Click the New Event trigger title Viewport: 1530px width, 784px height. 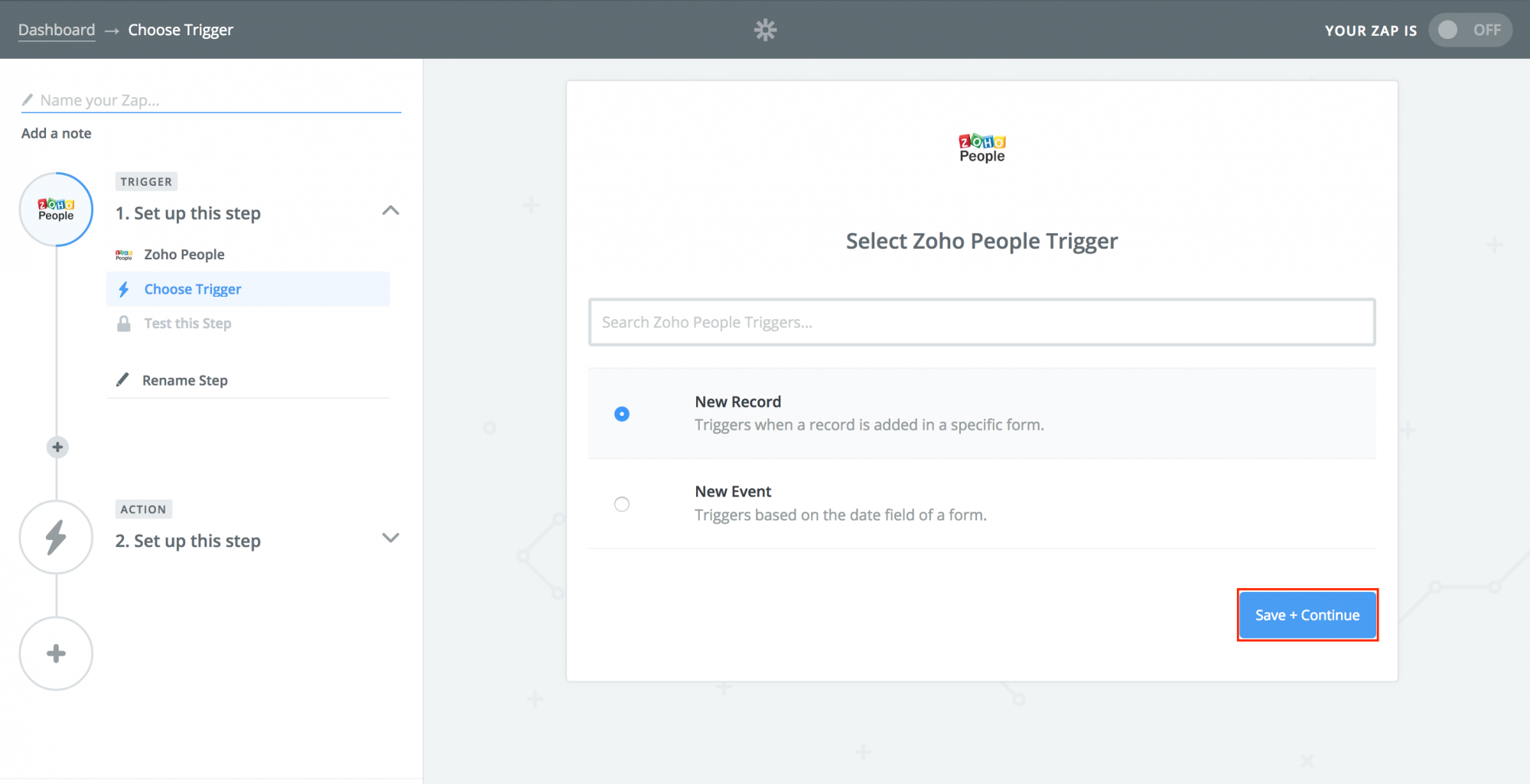[733, 491]
